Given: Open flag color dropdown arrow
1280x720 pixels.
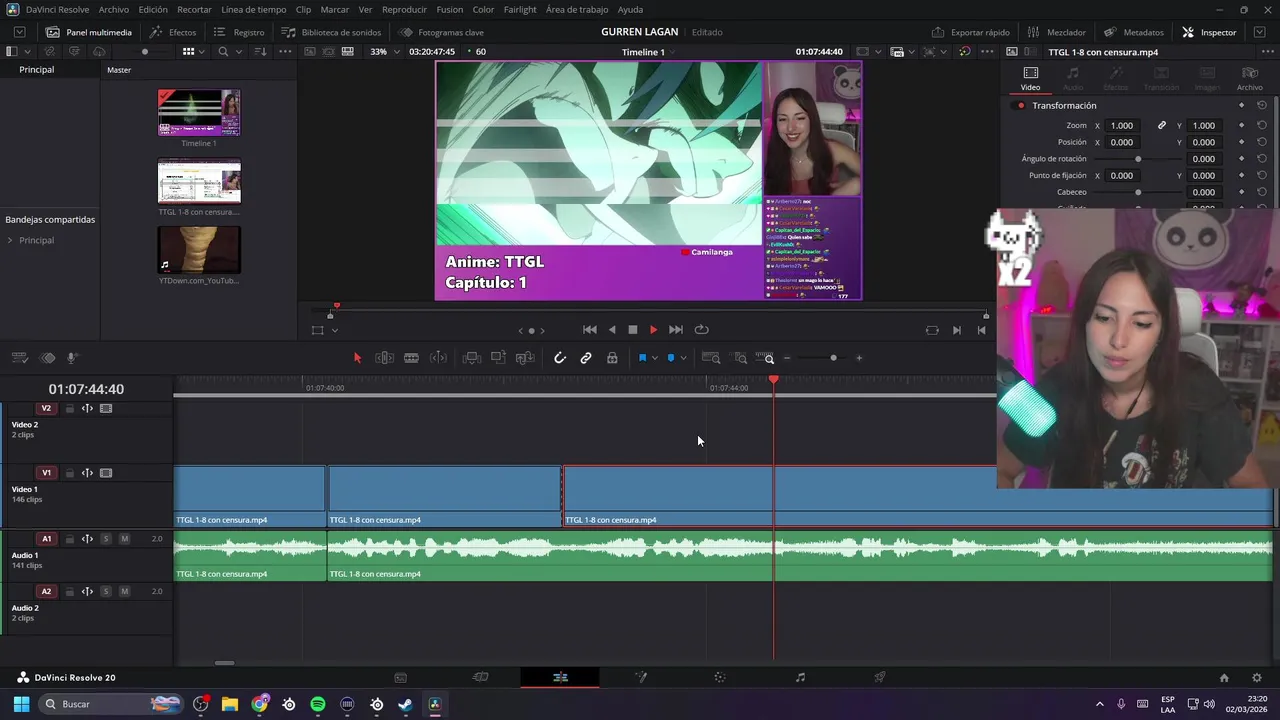Looking at the screenshot, I should pyautogui.click(x=655, y=358).
